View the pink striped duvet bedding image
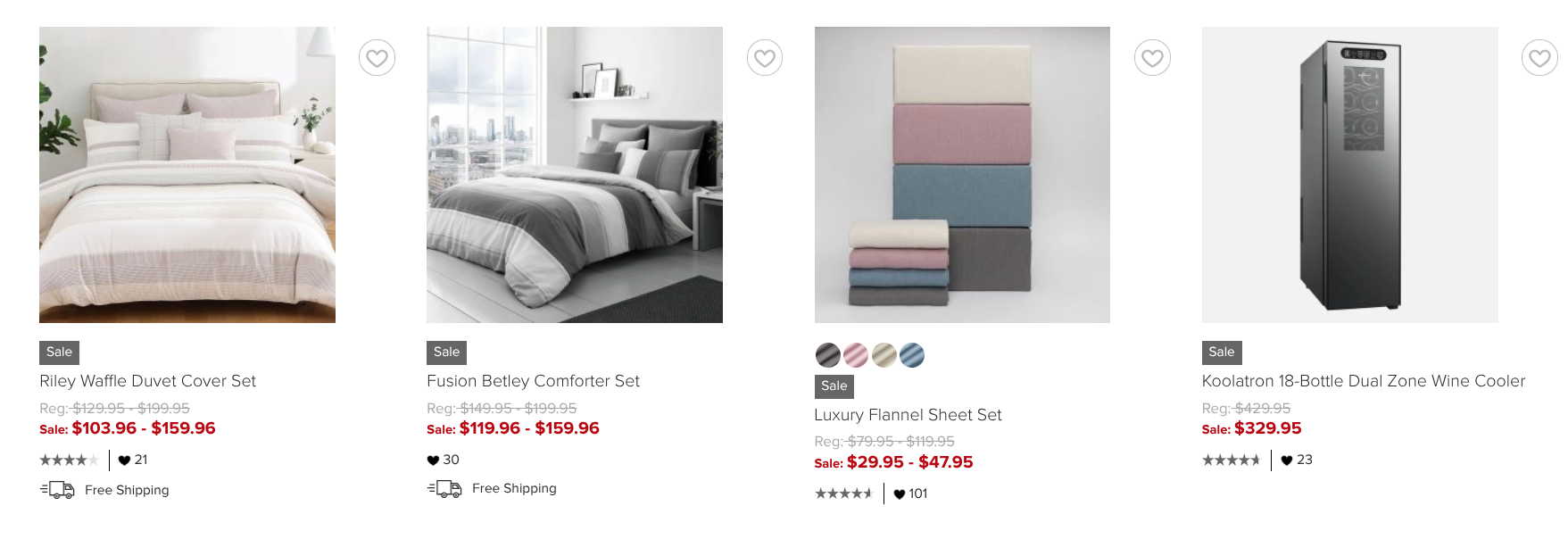Viewport: 1568px width, 539px height. pos(187,175)
